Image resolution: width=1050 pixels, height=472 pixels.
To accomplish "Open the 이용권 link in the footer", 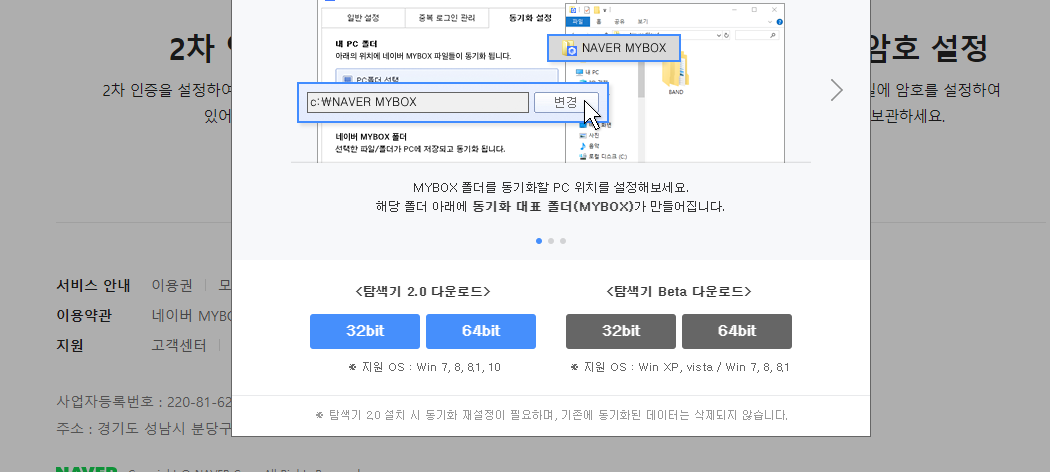I will (172, 285).
